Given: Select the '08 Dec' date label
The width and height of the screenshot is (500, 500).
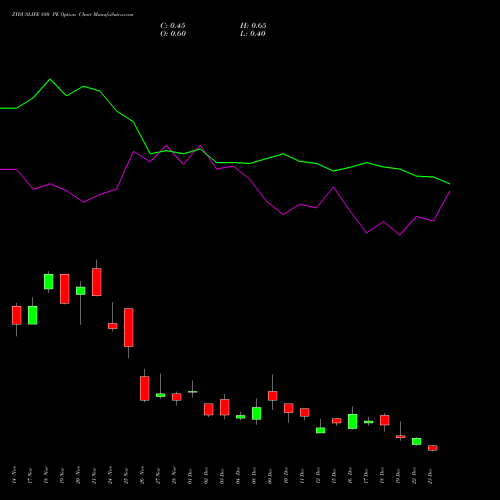Looking at the screenshot, I should [254, 475].
